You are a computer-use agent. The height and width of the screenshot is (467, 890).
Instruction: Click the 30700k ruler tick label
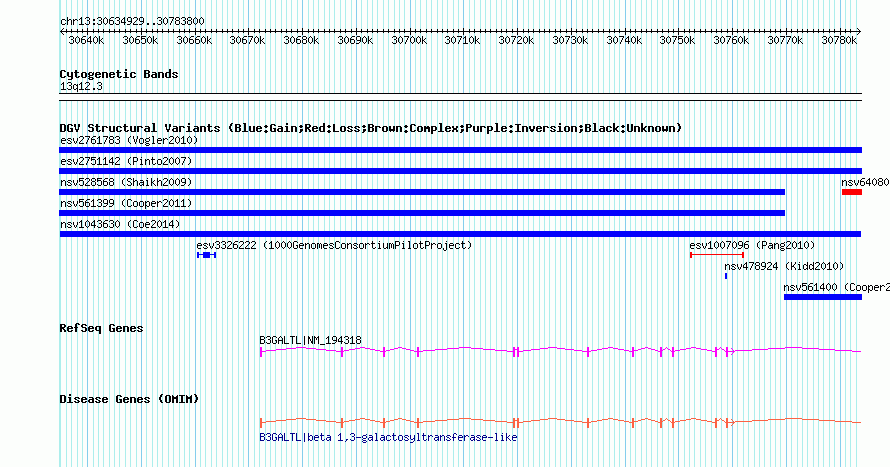[x=409, y=40]
